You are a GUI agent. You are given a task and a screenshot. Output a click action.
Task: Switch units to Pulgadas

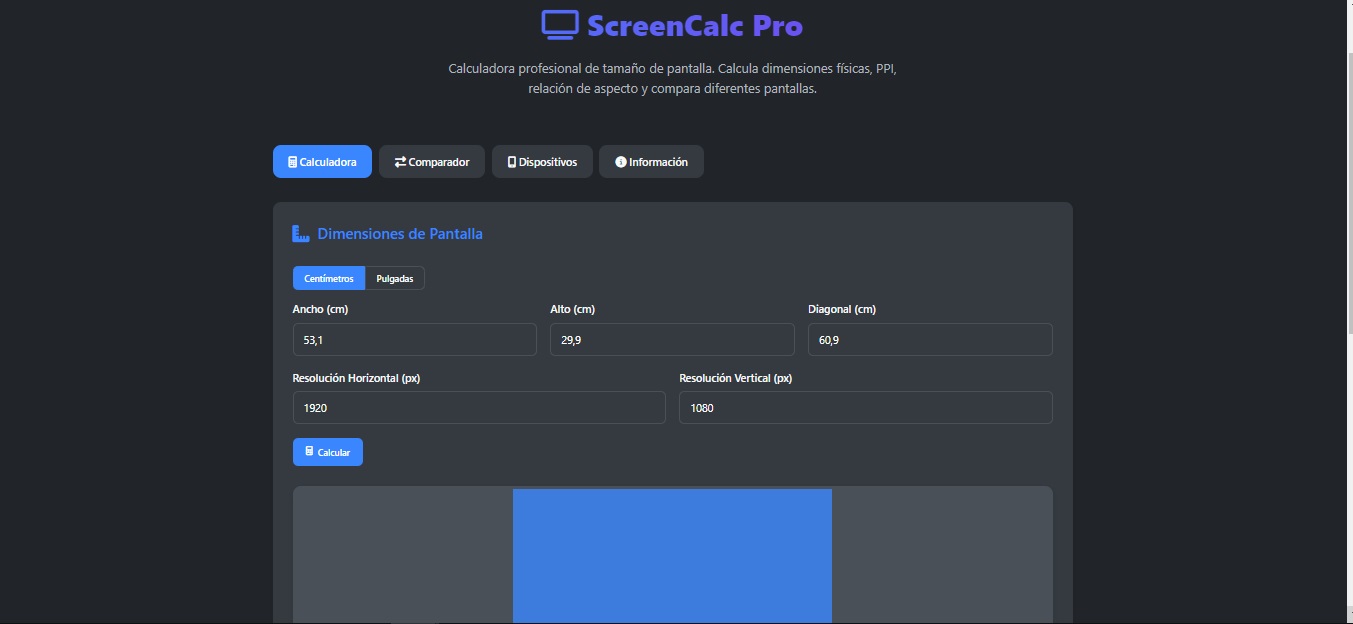point(394,278)
